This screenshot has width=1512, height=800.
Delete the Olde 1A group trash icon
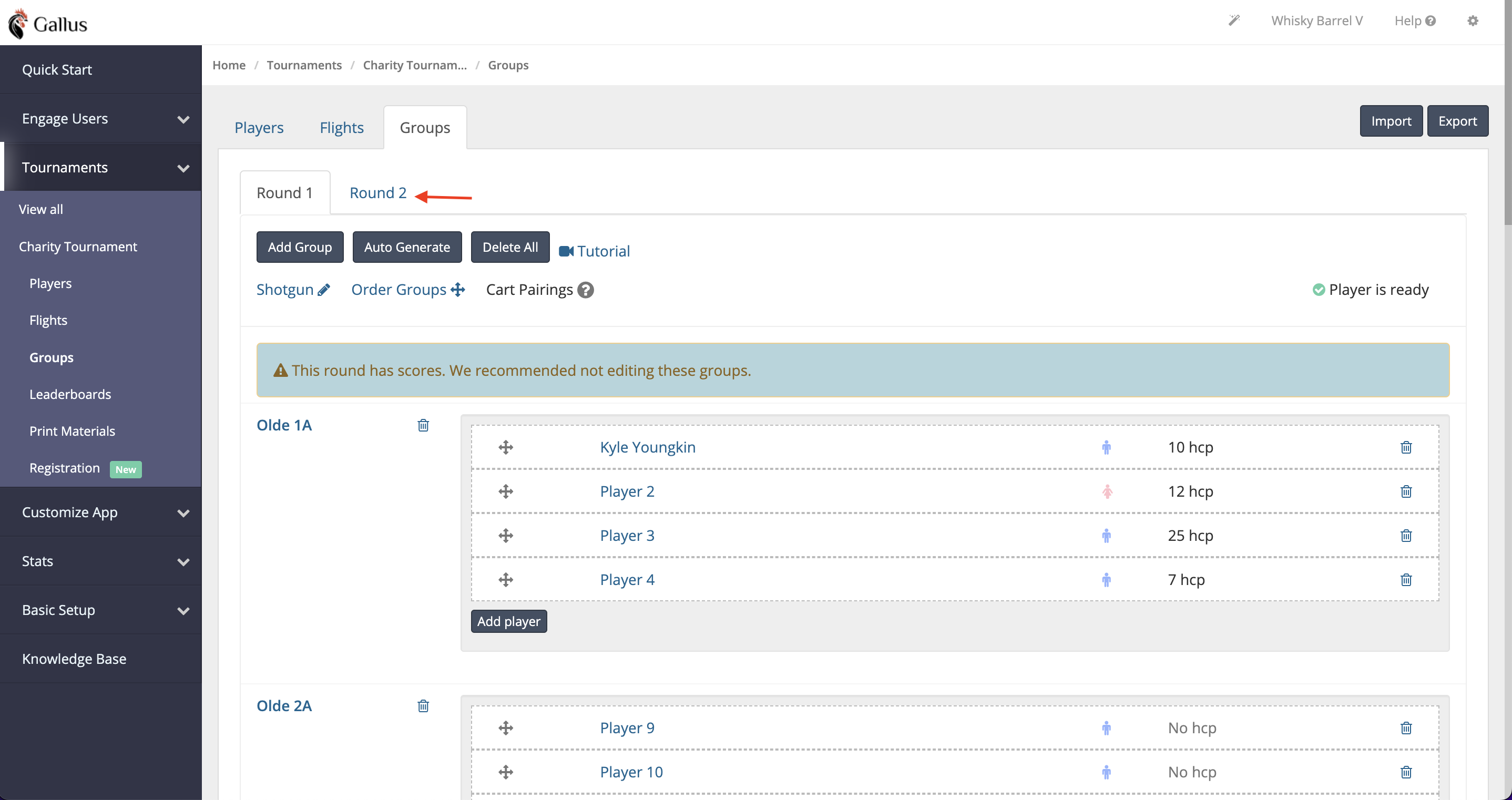coord(423,425)
